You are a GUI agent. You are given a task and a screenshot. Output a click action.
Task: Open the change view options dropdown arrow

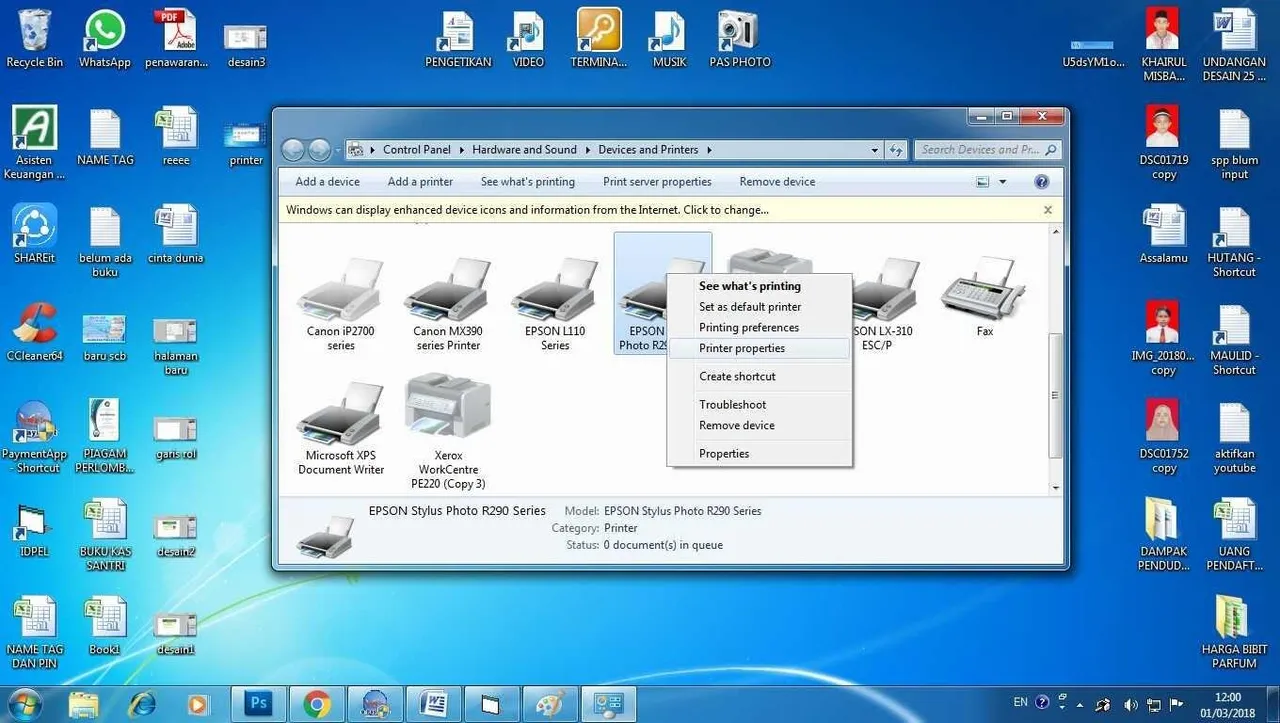tap(1003, 182)
